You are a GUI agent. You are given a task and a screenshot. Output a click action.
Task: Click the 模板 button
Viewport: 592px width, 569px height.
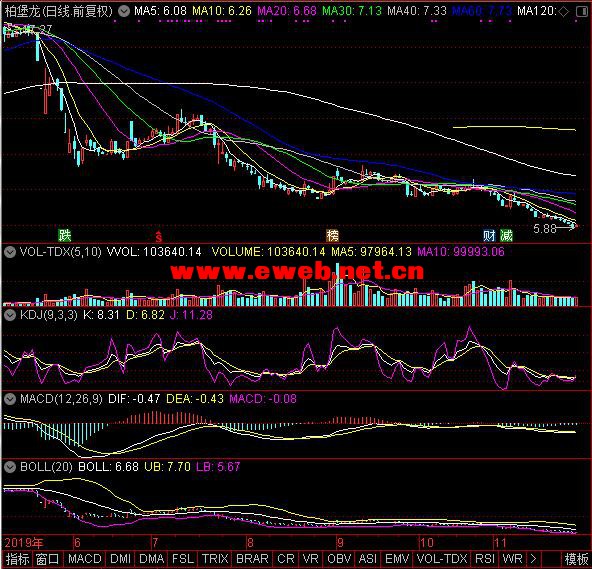pos(576,559)
